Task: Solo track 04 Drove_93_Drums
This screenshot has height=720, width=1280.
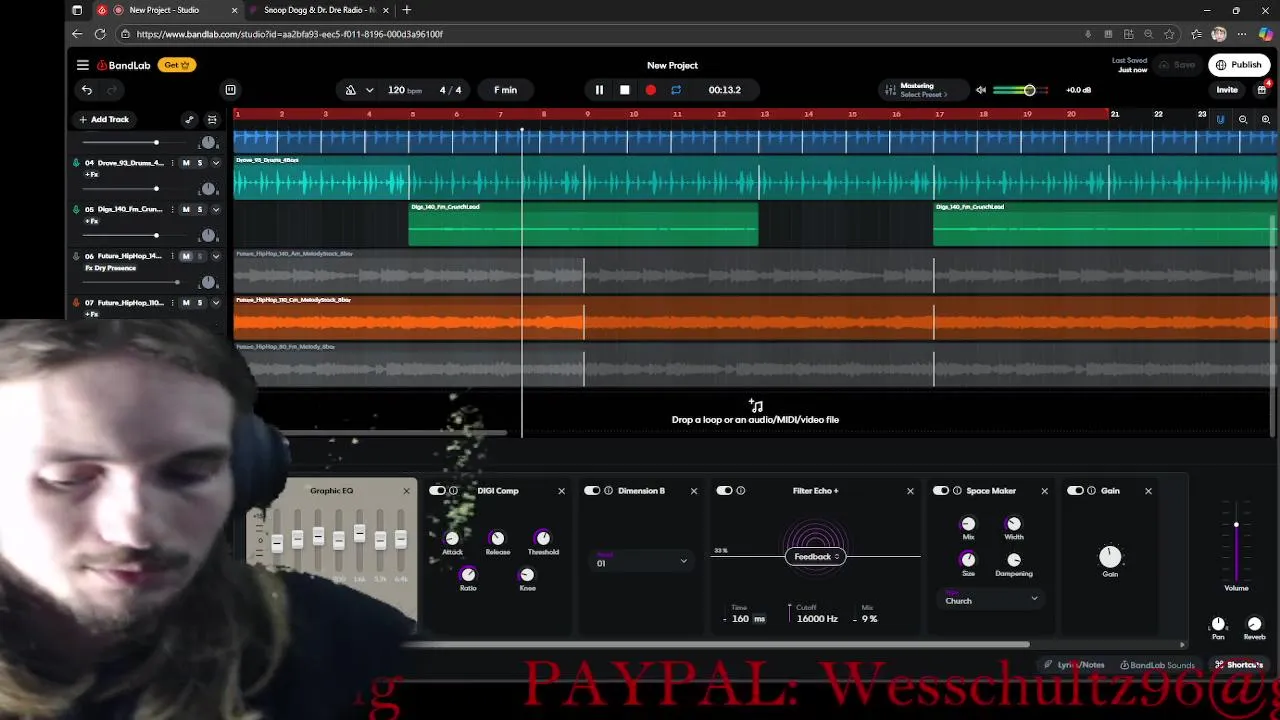Action: (x=199, y=163)
